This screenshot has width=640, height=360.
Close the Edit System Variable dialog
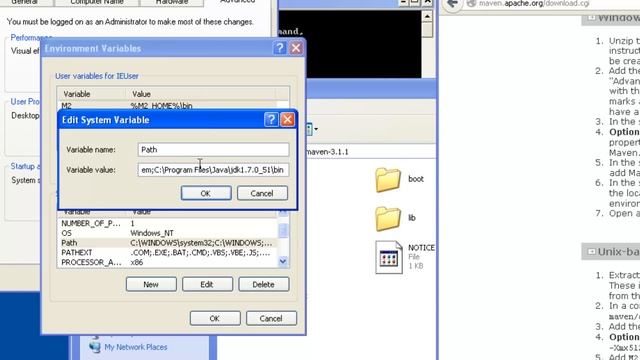click(288, 120)
